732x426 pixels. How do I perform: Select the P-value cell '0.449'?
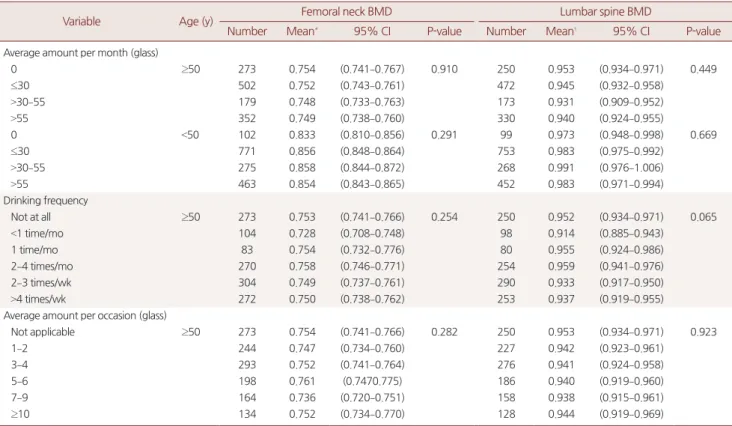point(703,69)
